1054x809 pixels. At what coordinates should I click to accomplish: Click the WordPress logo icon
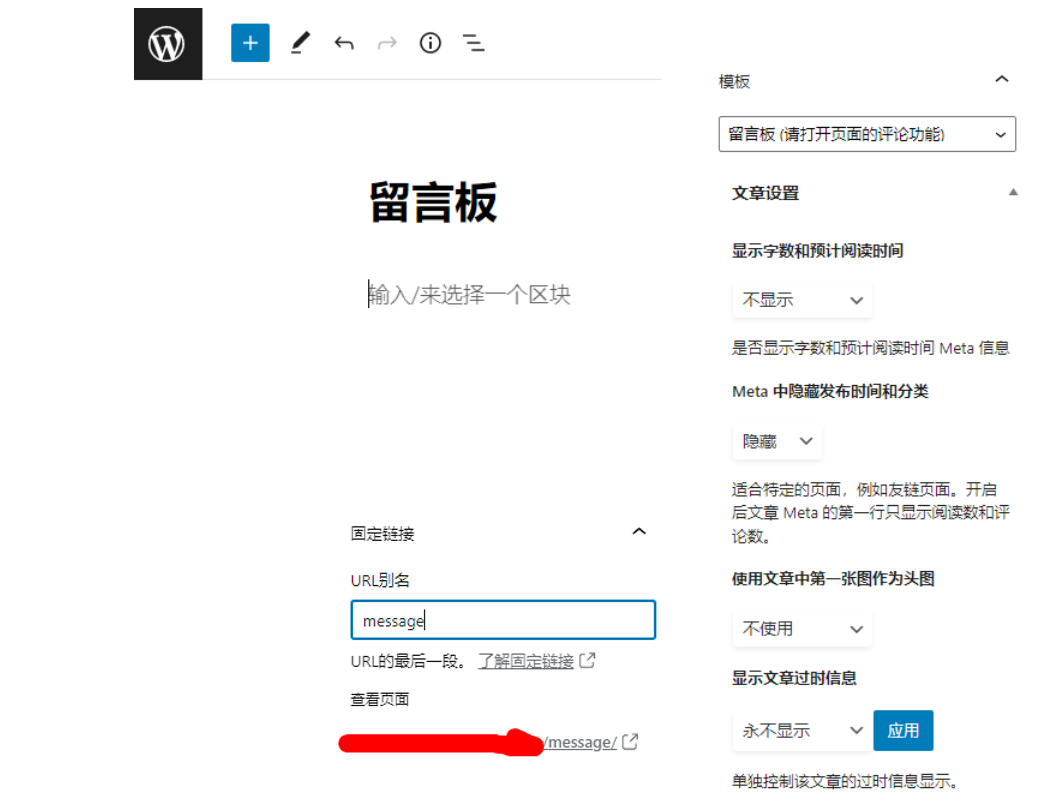(167, 43)
